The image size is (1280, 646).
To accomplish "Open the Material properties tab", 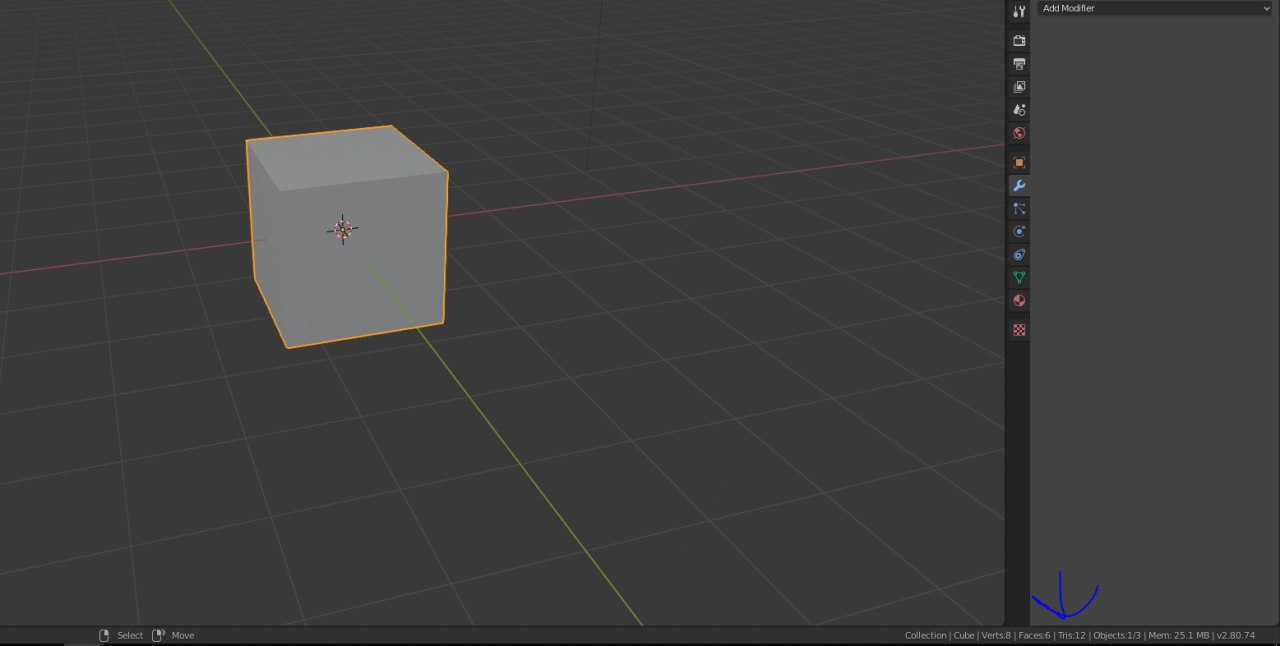I will pyautogui.click(x=1019, y=300).
